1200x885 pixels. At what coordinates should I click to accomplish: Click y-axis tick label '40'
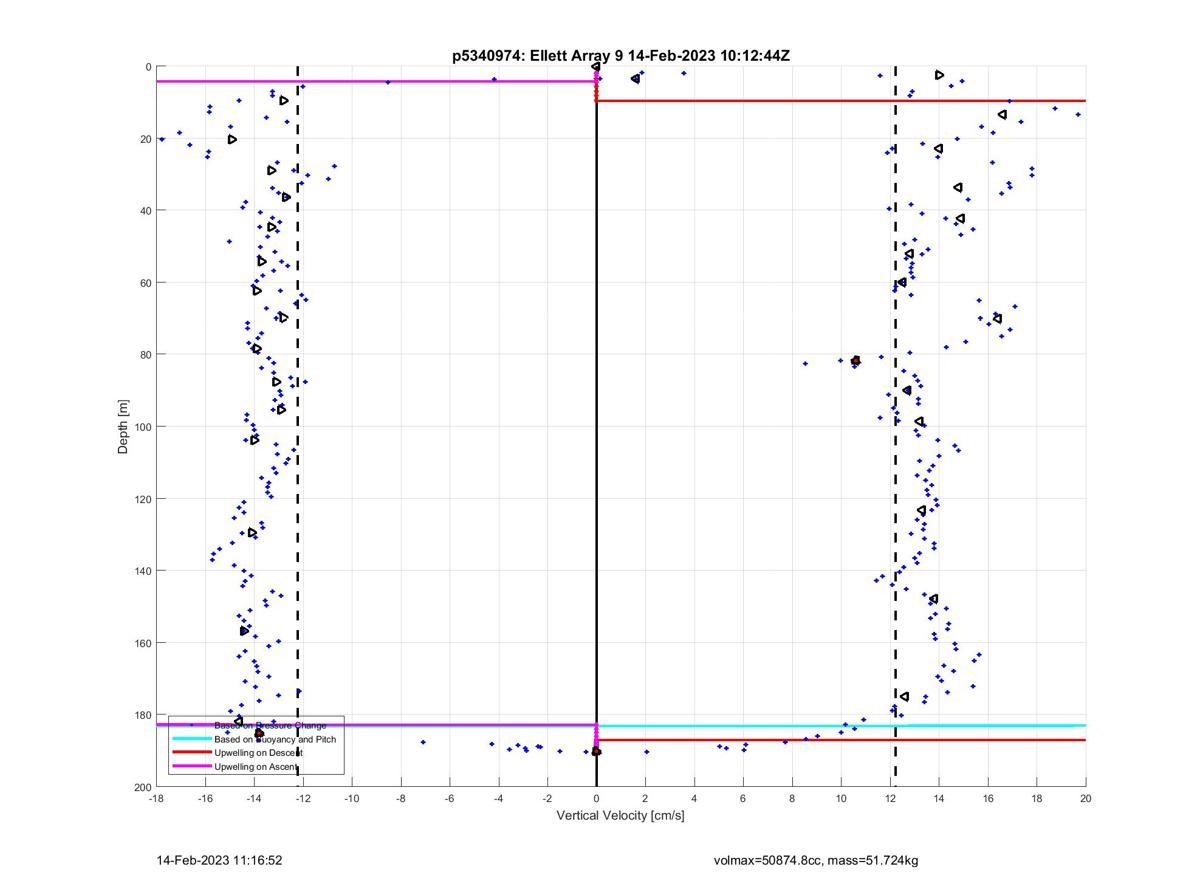(146, 211)
